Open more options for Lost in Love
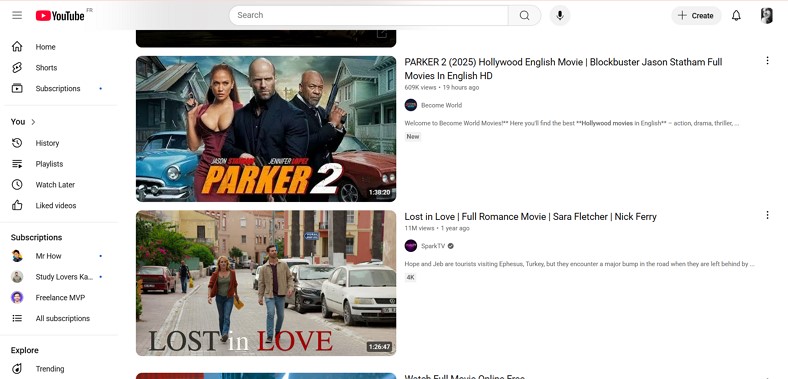Screen dimensions: 788x379 767,215
